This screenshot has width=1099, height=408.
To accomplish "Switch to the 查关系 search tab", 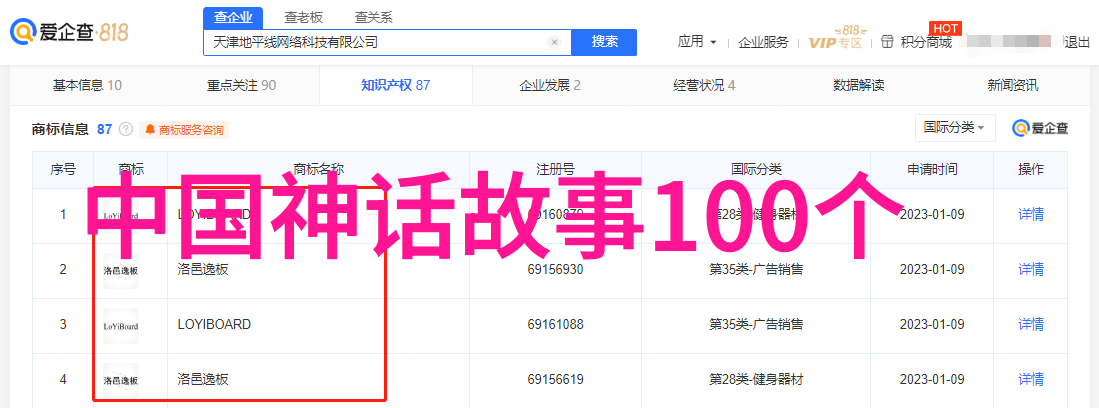I will point(374,18).
